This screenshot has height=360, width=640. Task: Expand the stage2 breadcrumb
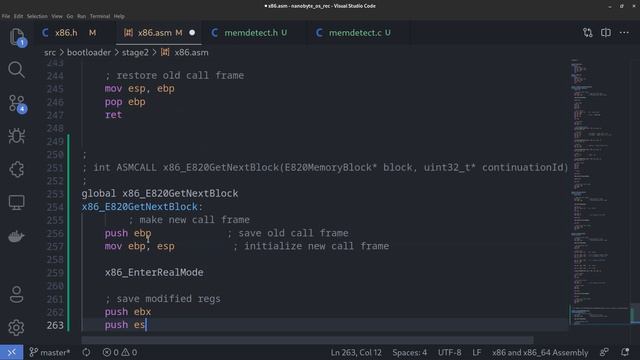pos(135,53)
